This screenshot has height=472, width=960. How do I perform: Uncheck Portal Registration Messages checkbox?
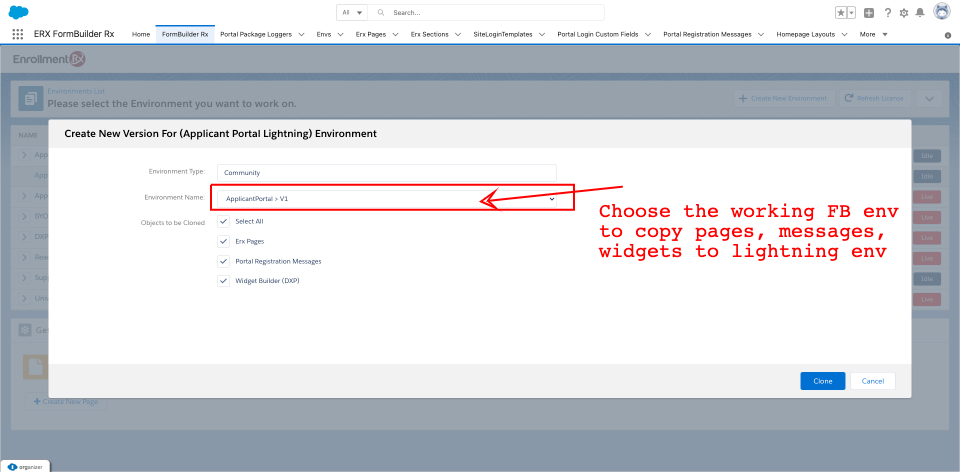click(x=223, y=261)
